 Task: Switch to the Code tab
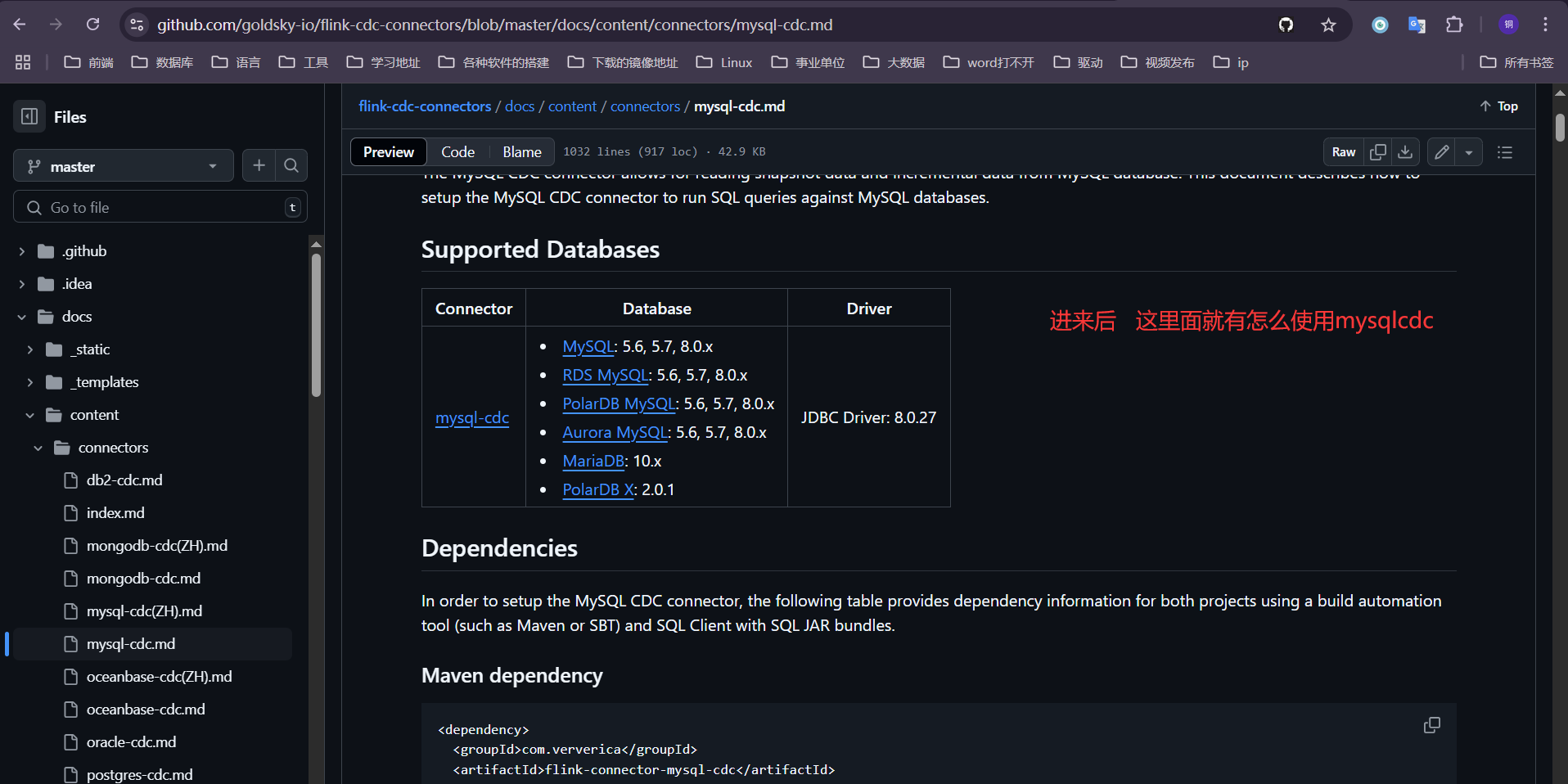click(x=457, y=151)
